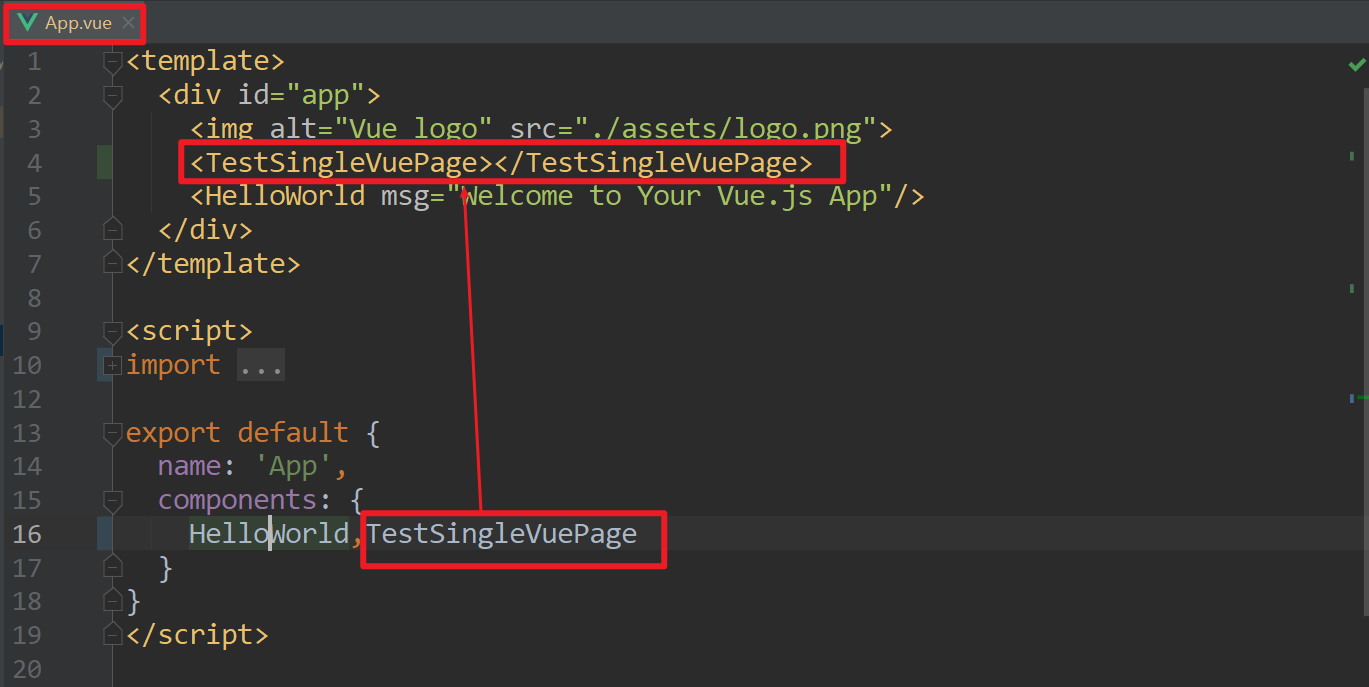
Task: Click the fold end marker beside </template>
Action: (x=112, y=264)
